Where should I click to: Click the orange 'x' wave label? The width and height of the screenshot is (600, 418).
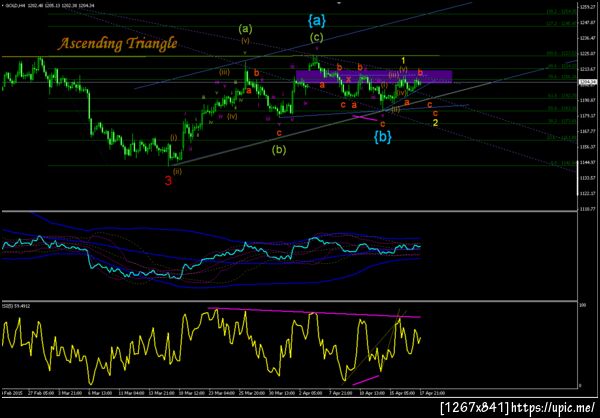click(x=349, y=79)
